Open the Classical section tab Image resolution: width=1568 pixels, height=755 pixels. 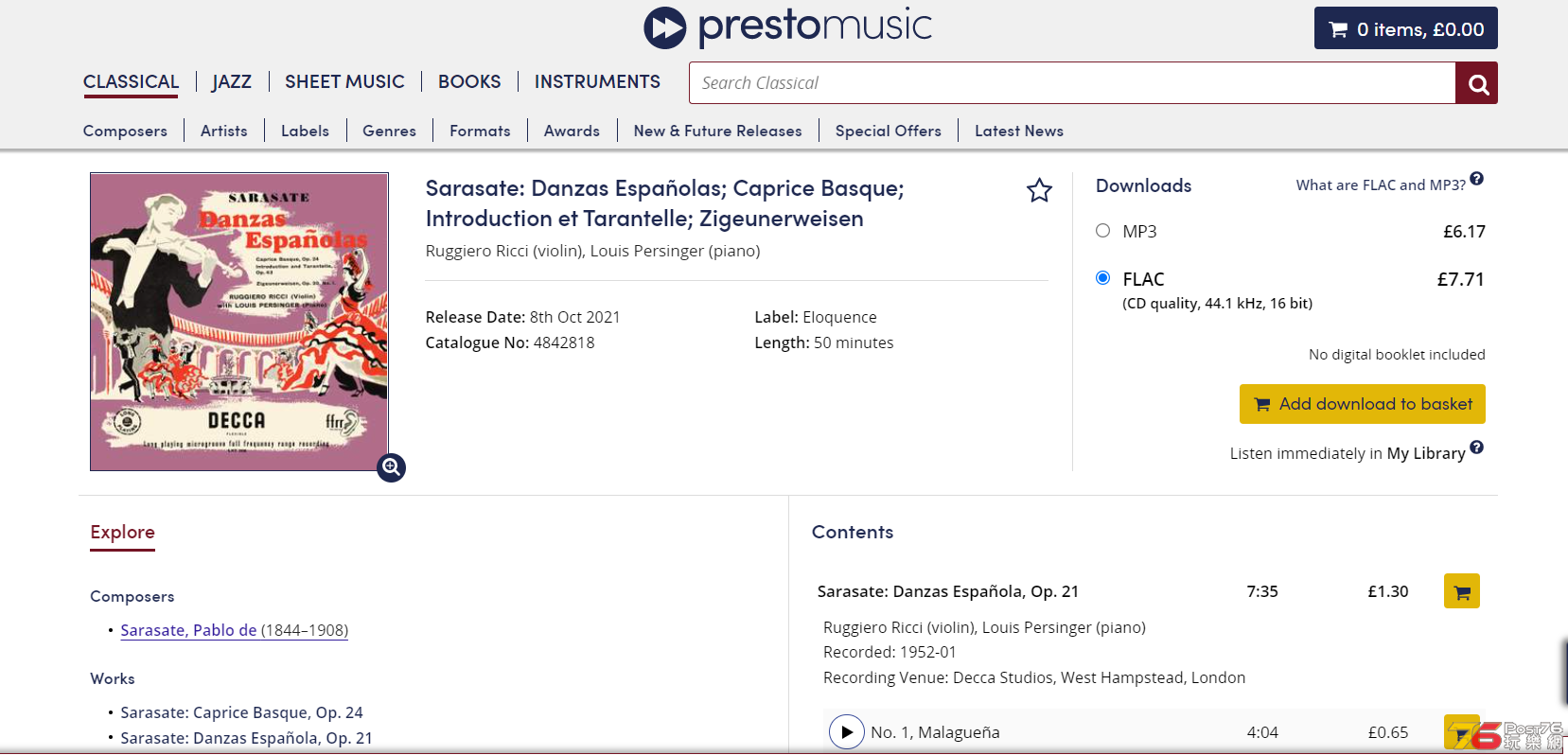click(x=131, y=82)
